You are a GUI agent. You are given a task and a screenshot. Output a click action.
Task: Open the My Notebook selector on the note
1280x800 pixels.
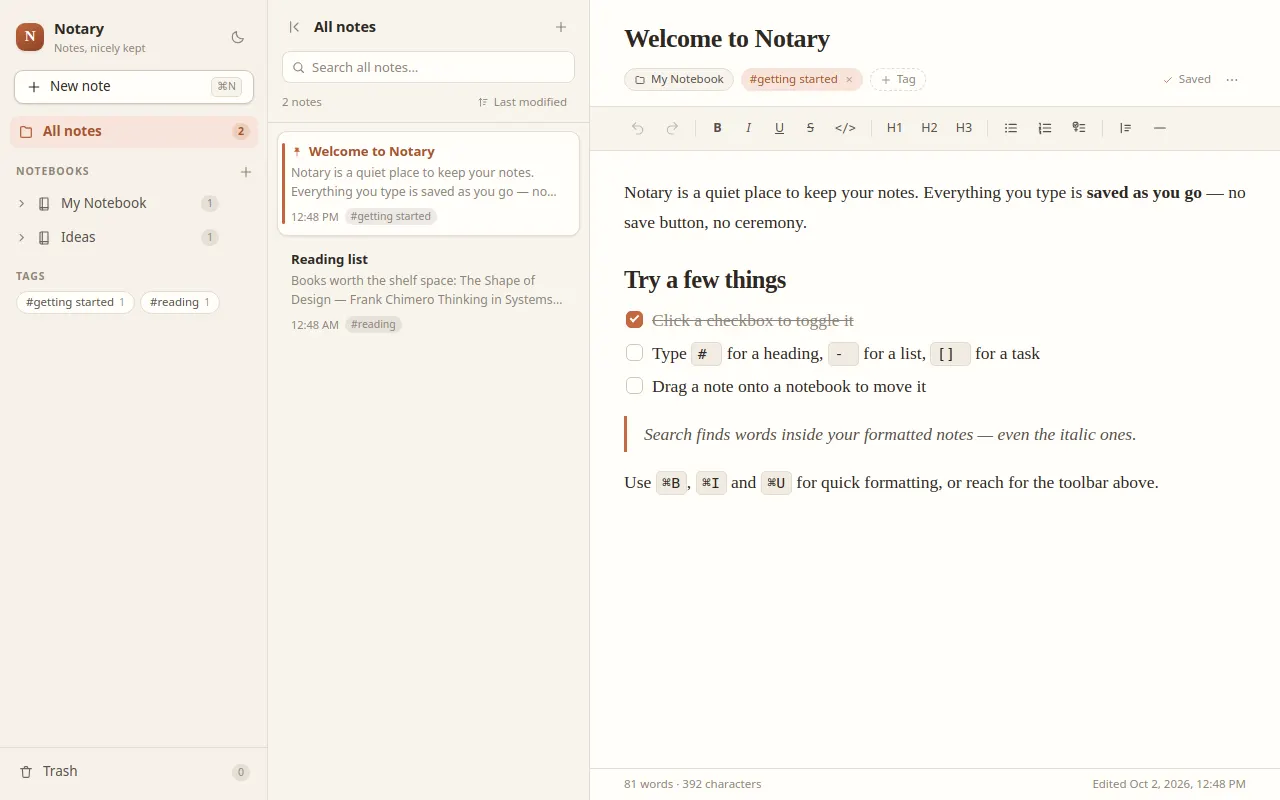pos(679,80)
